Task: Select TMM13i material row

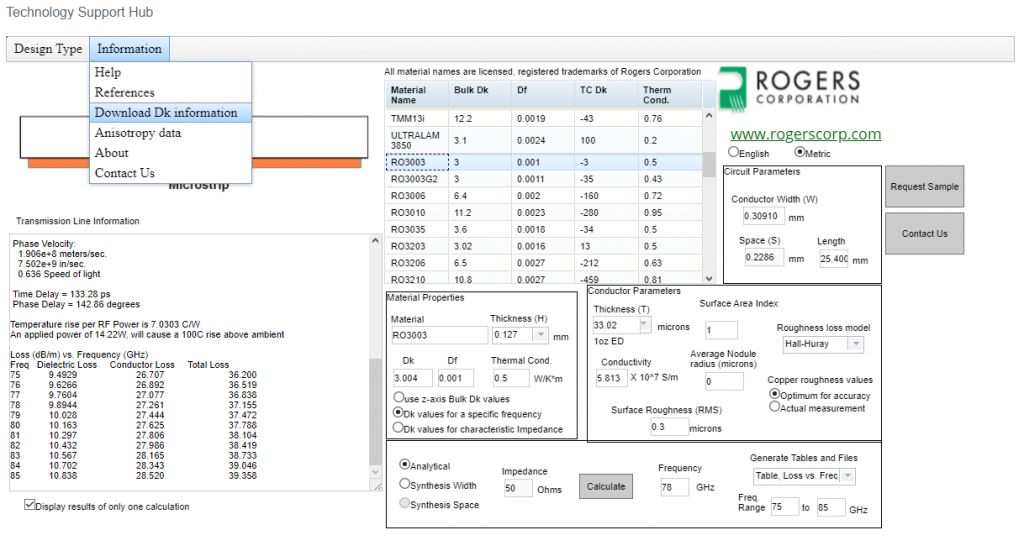Action: pyautogui.click(x=544, y=119)
